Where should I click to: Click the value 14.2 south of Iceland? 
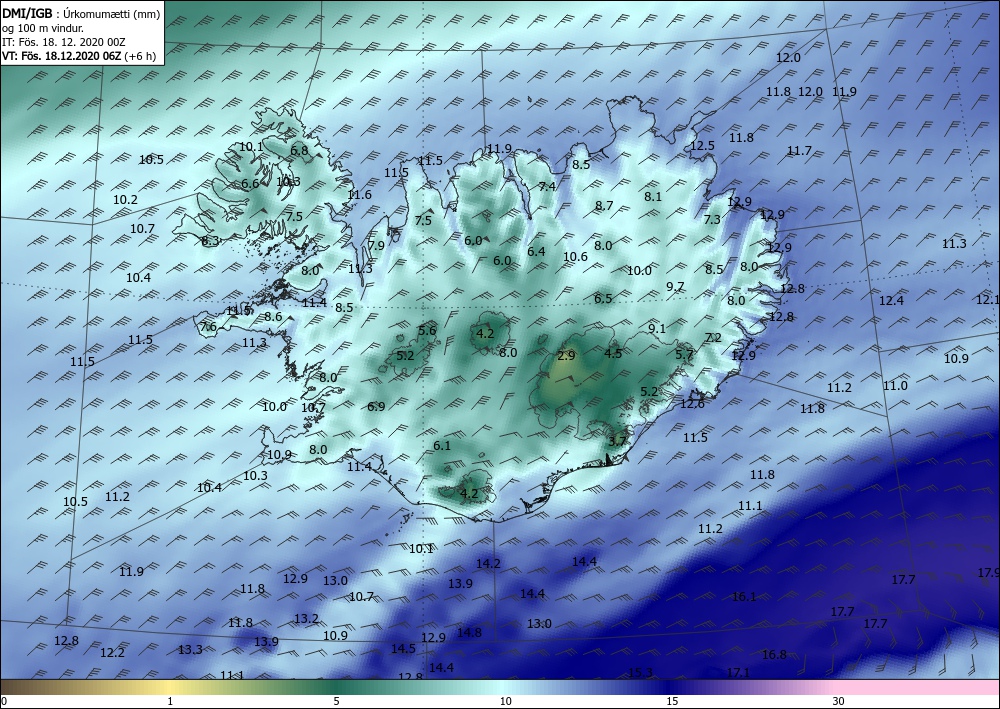[488, 563]
